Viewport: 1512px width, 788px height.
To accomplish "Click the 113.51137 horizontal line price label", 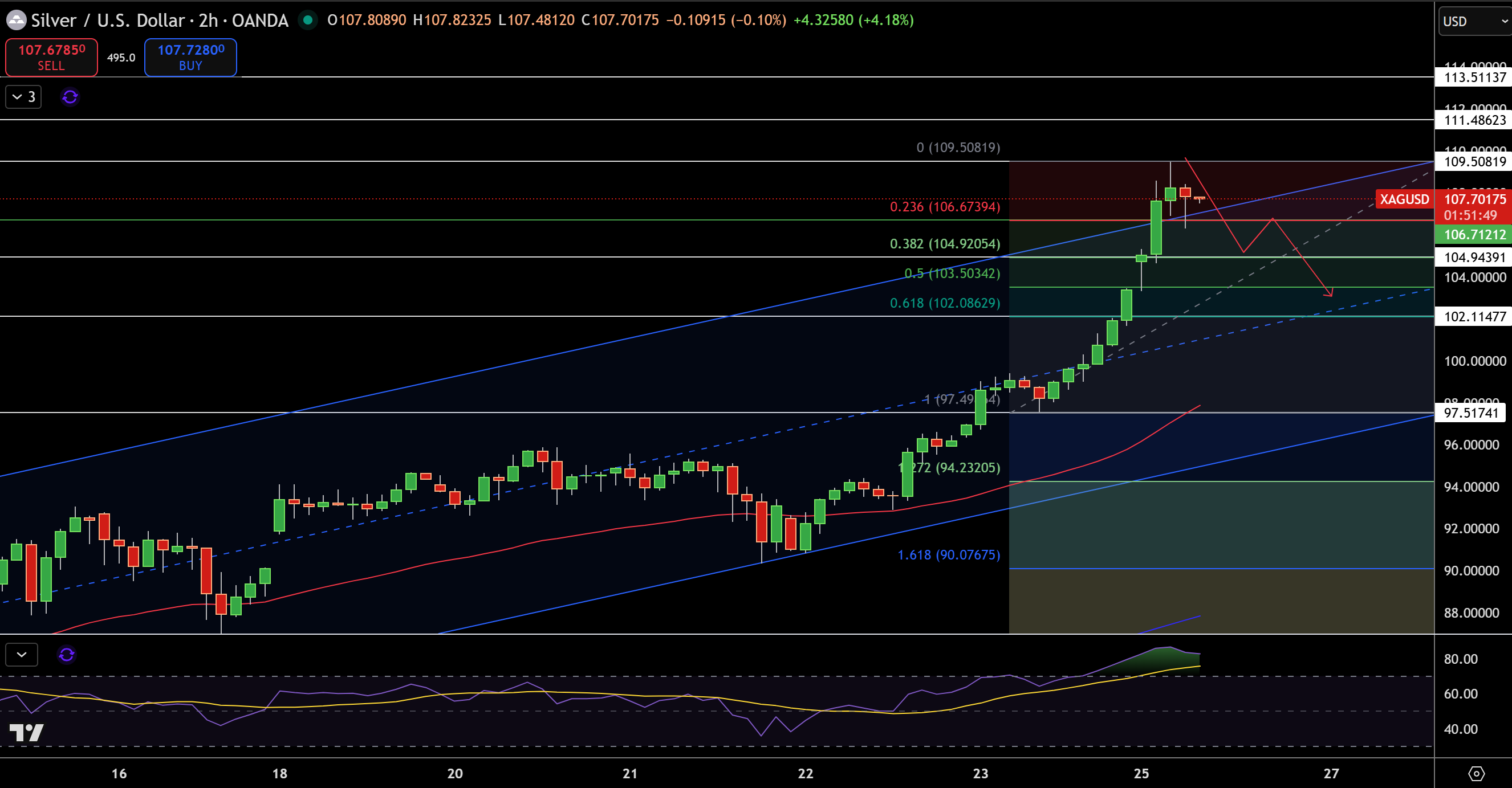I will 1474,77.
